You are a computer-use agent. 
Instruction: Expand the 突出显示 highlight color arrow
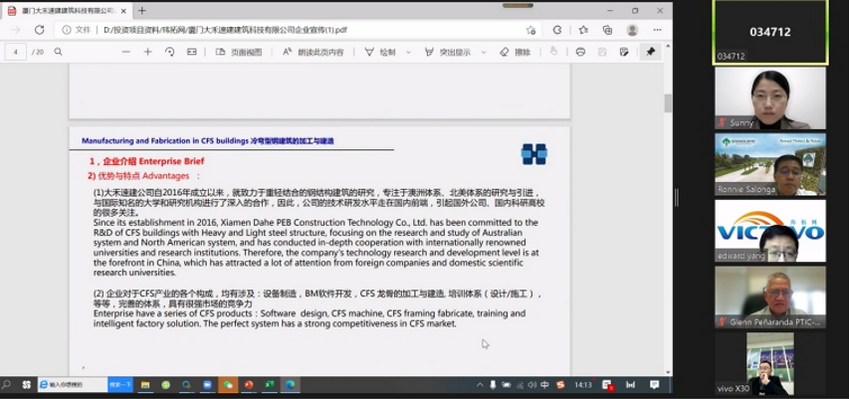484,53
